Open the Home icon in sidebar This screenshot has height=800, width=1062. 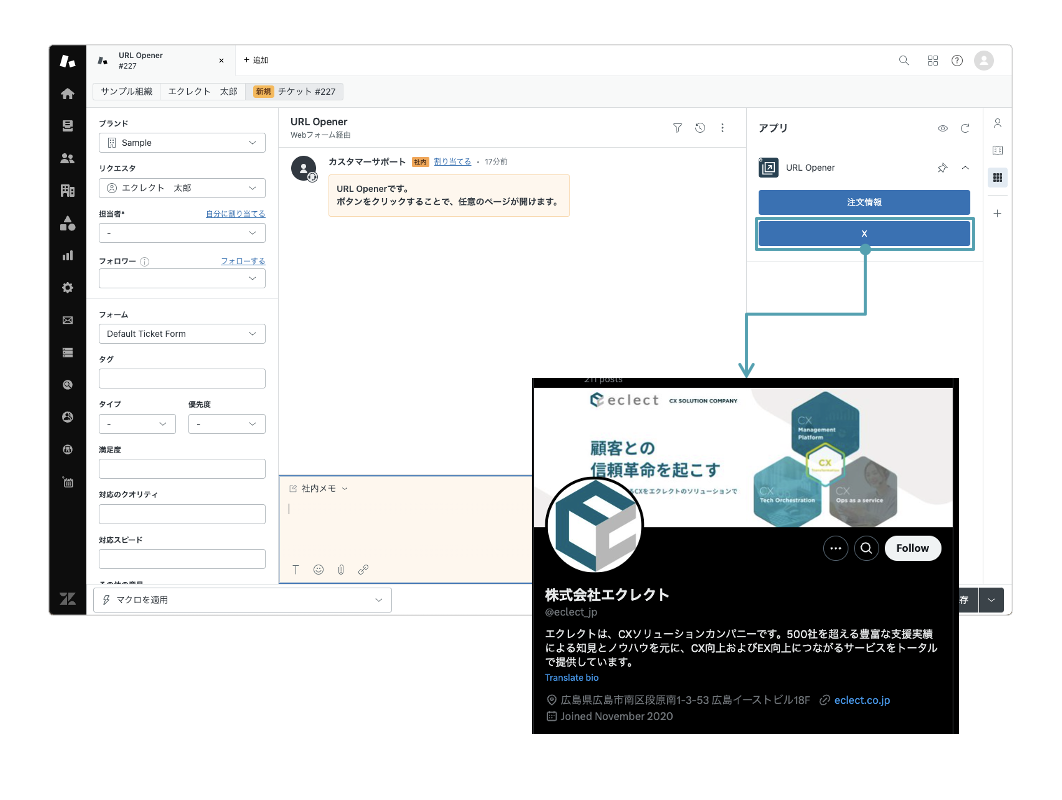pyautogui.click(x=68, y=94)
